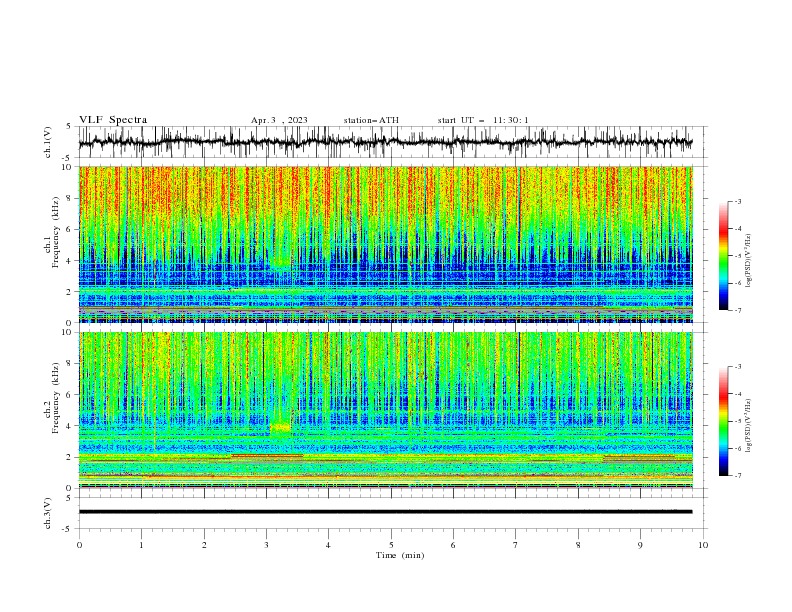Click time axis tick label "6"
This screenshot has width=792, height=612.
[x=453, y=545]
